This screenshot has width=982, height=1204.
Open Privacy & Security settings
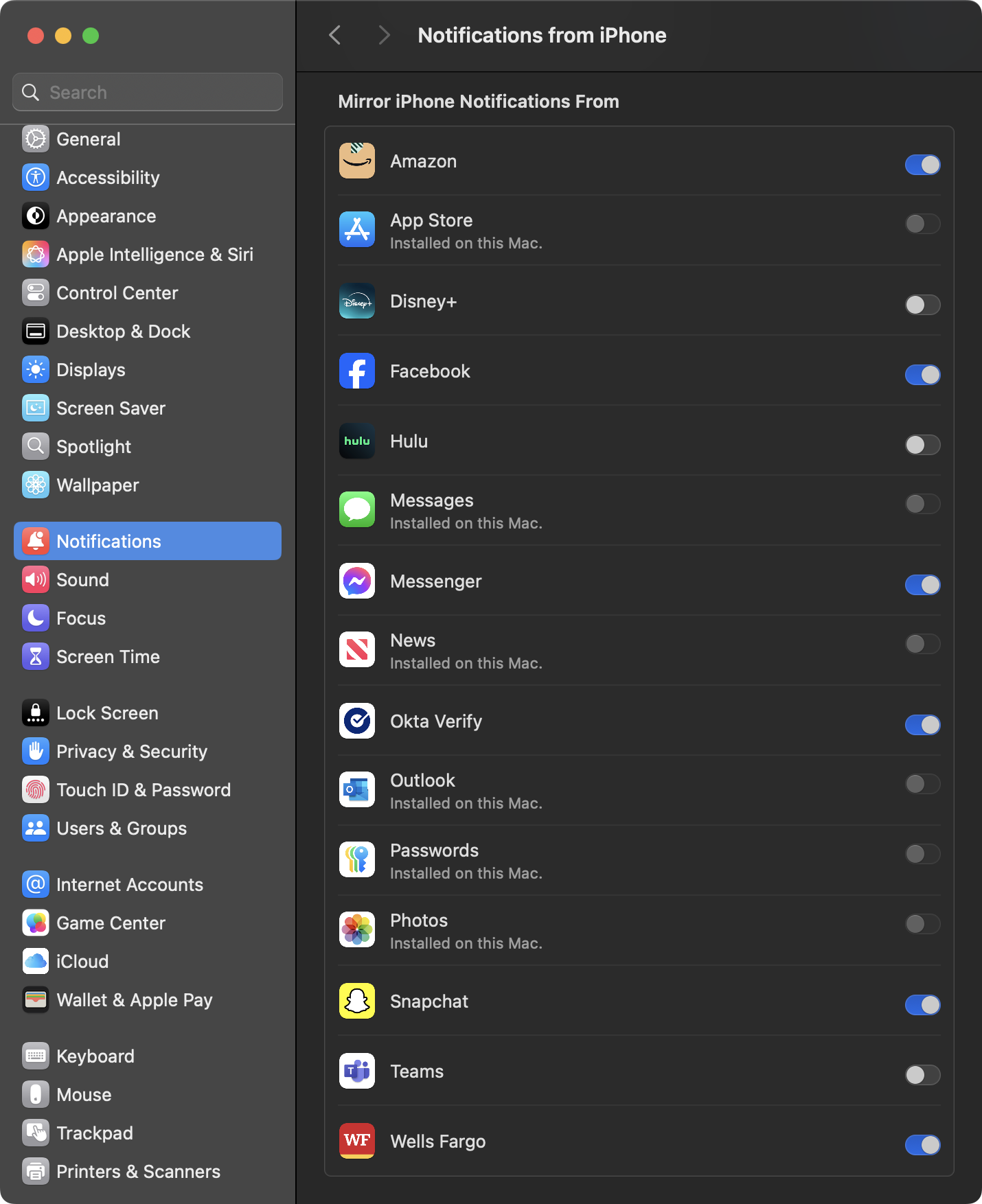pyautogui.click(x=148, y=751)
